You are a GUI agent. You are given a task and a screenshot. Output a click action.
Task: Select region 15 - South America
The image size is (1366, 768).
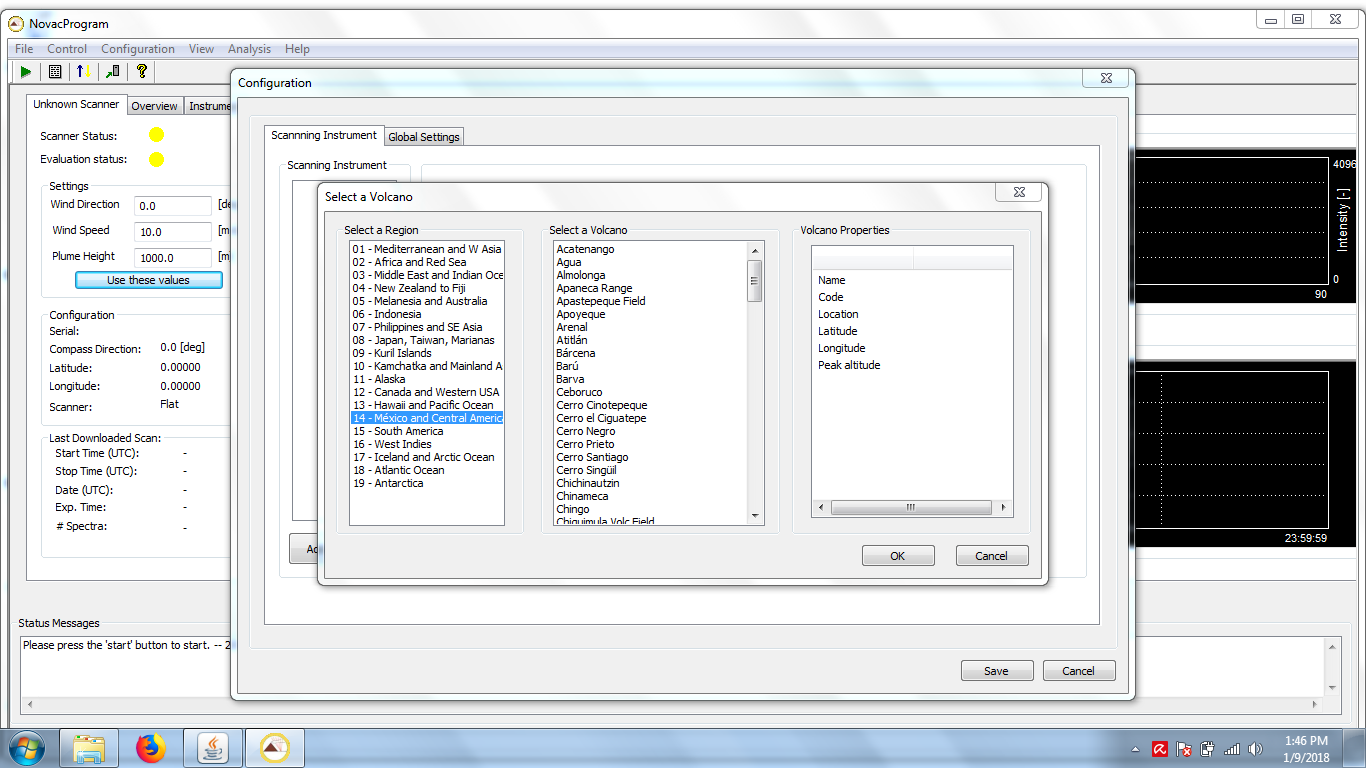pos(426,431)
